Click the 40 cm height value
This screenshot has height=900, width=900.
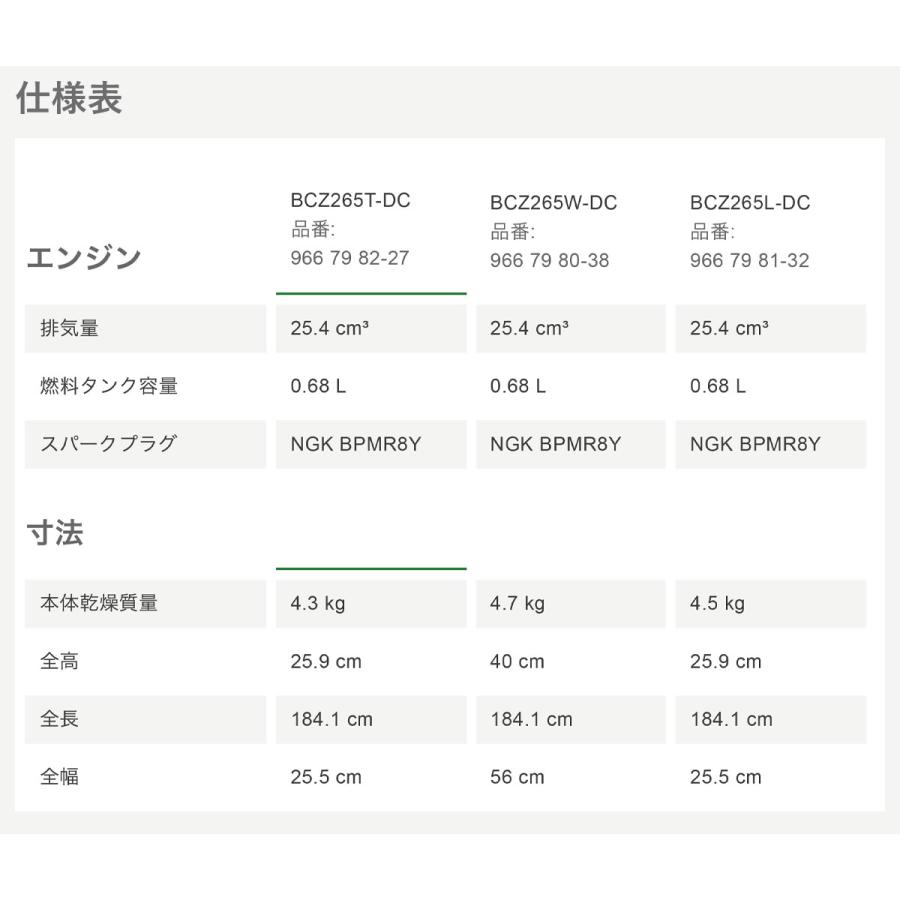click(x=517, y=661)
